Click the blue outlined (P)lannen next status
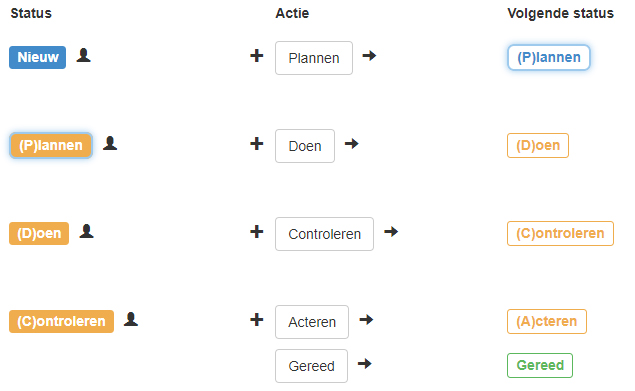This screenshot has height=391, width=635. 549,57
